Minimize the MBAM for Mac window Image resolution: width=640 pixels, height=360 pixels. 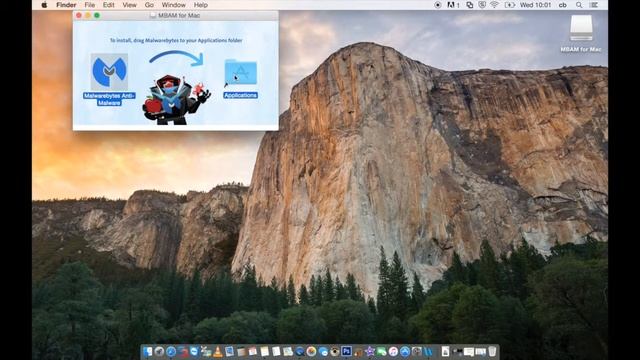(x=88, y=16)
